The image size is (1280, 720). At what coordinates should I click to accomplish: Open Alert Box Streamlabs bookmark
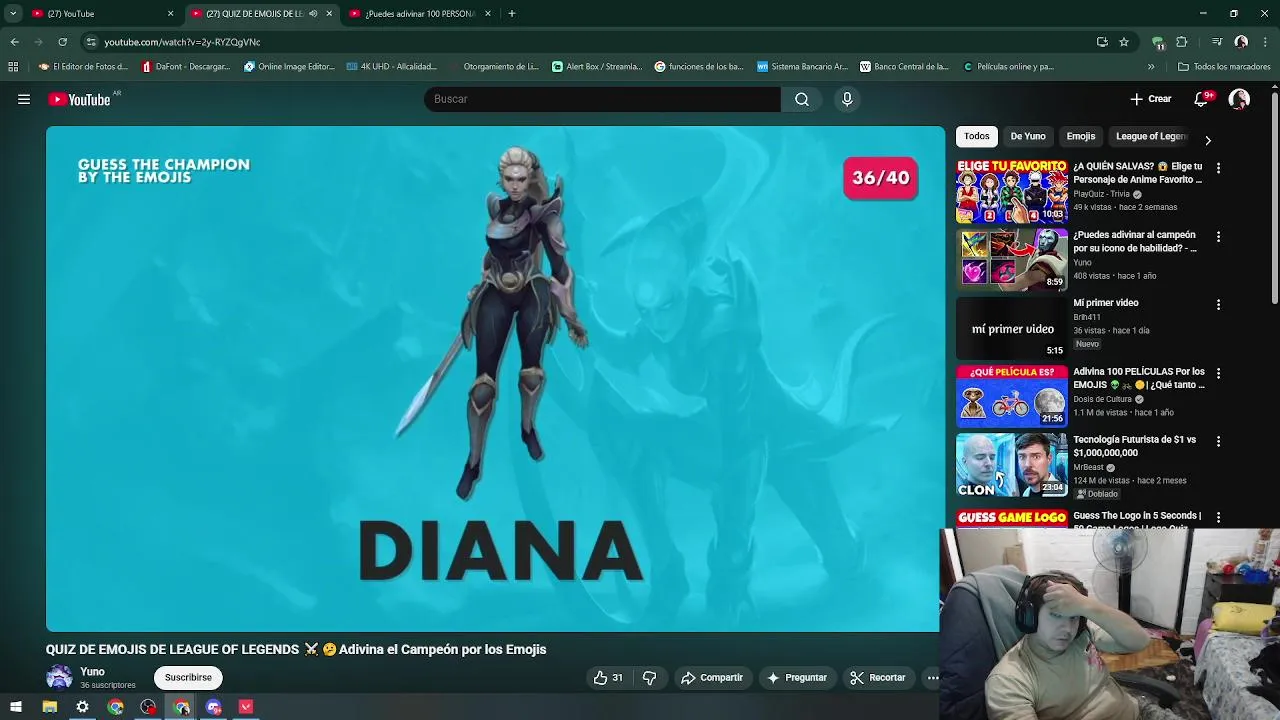click(x=597, y=67)
